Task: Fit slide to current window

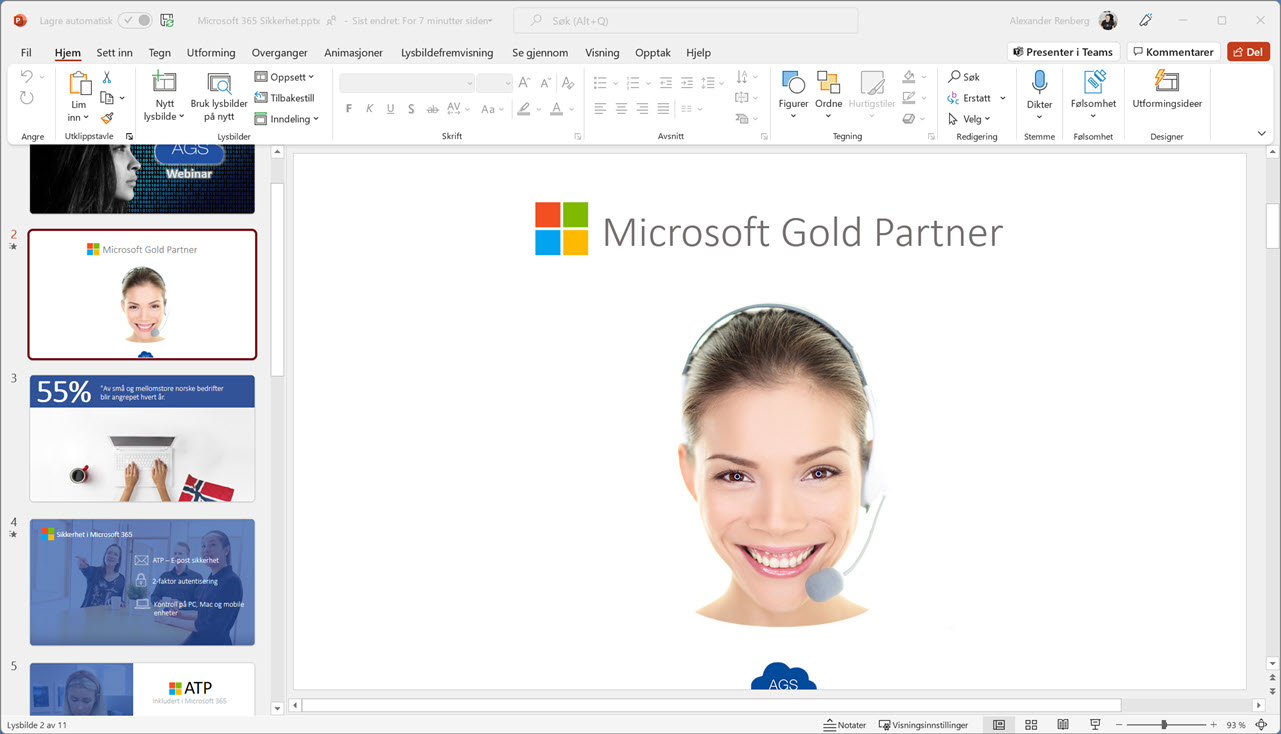Action: (1263, 725)
